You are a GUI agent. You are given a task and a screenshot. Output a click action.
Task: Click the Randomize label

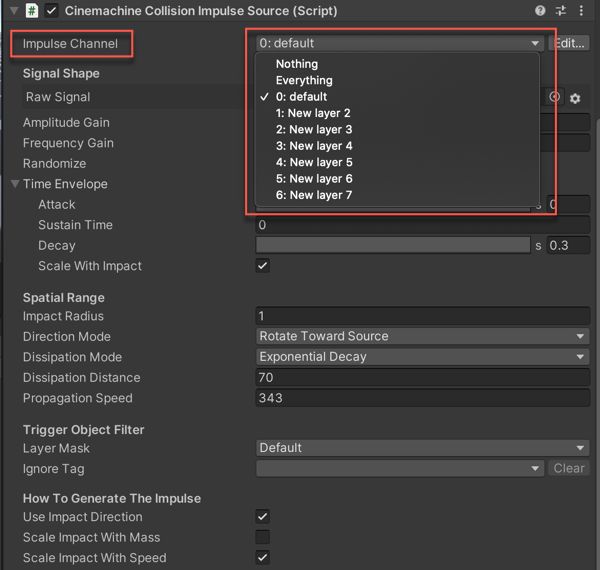(x=54, y=164)
